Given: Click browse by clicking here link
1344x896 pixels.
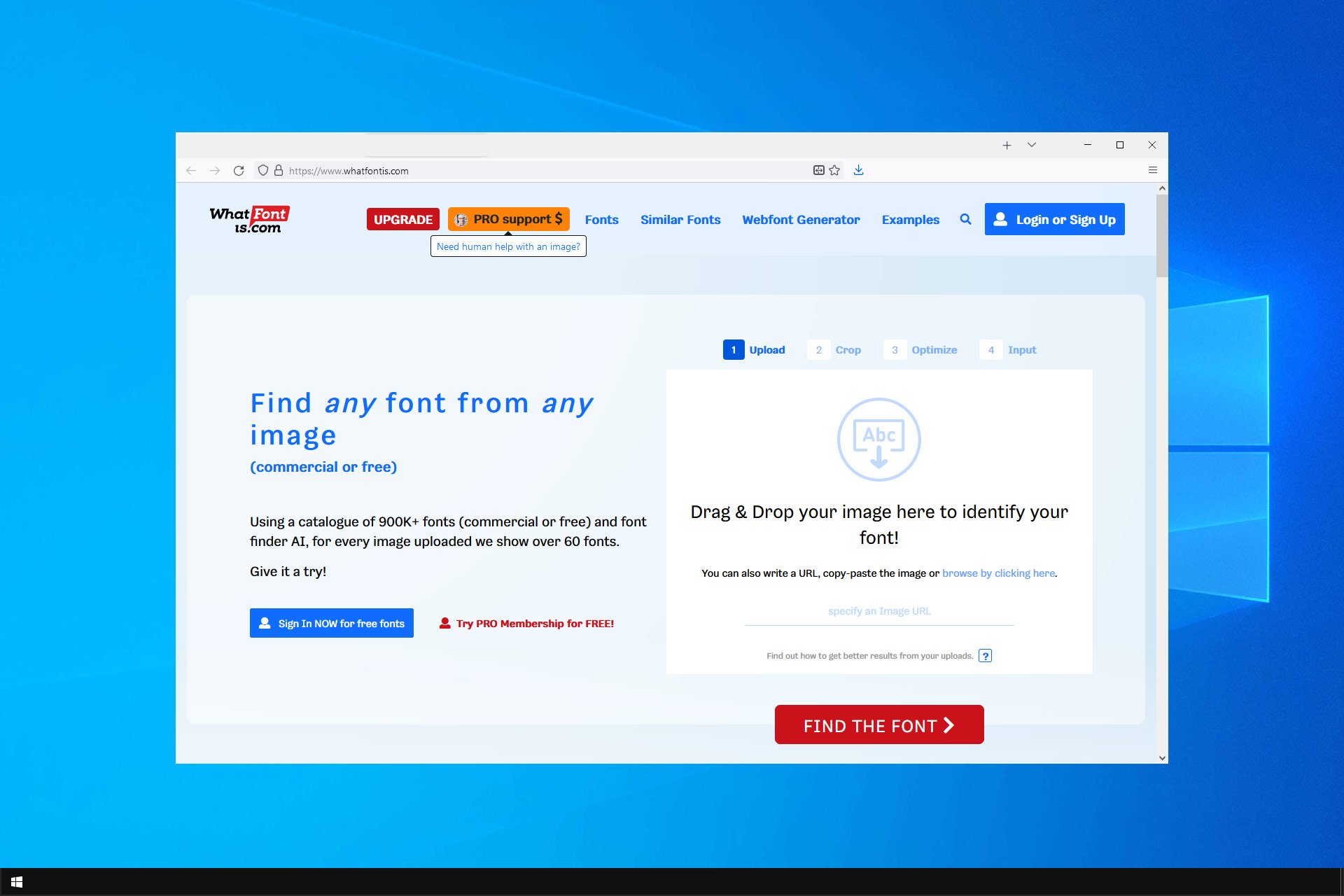Looking at the screenshot, I should [x=998, y=573].
